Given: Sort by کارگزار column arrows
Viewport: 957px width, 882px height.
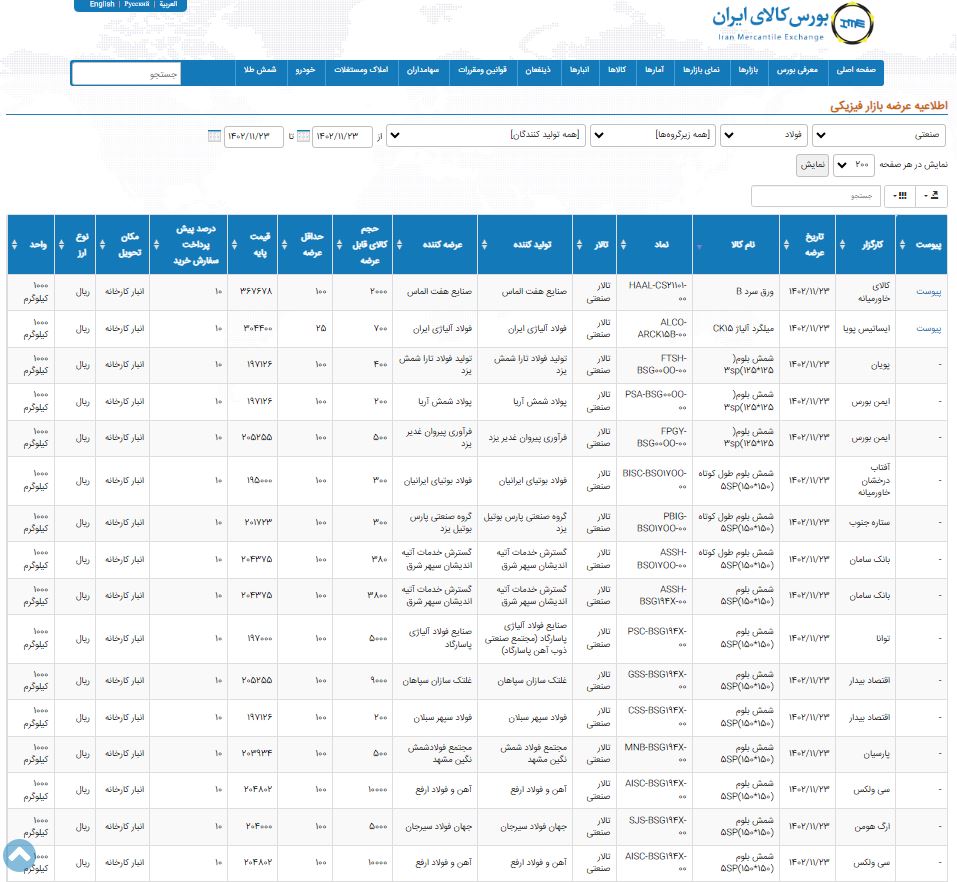Looking at the screenshot, I should (x=842, y=245).
